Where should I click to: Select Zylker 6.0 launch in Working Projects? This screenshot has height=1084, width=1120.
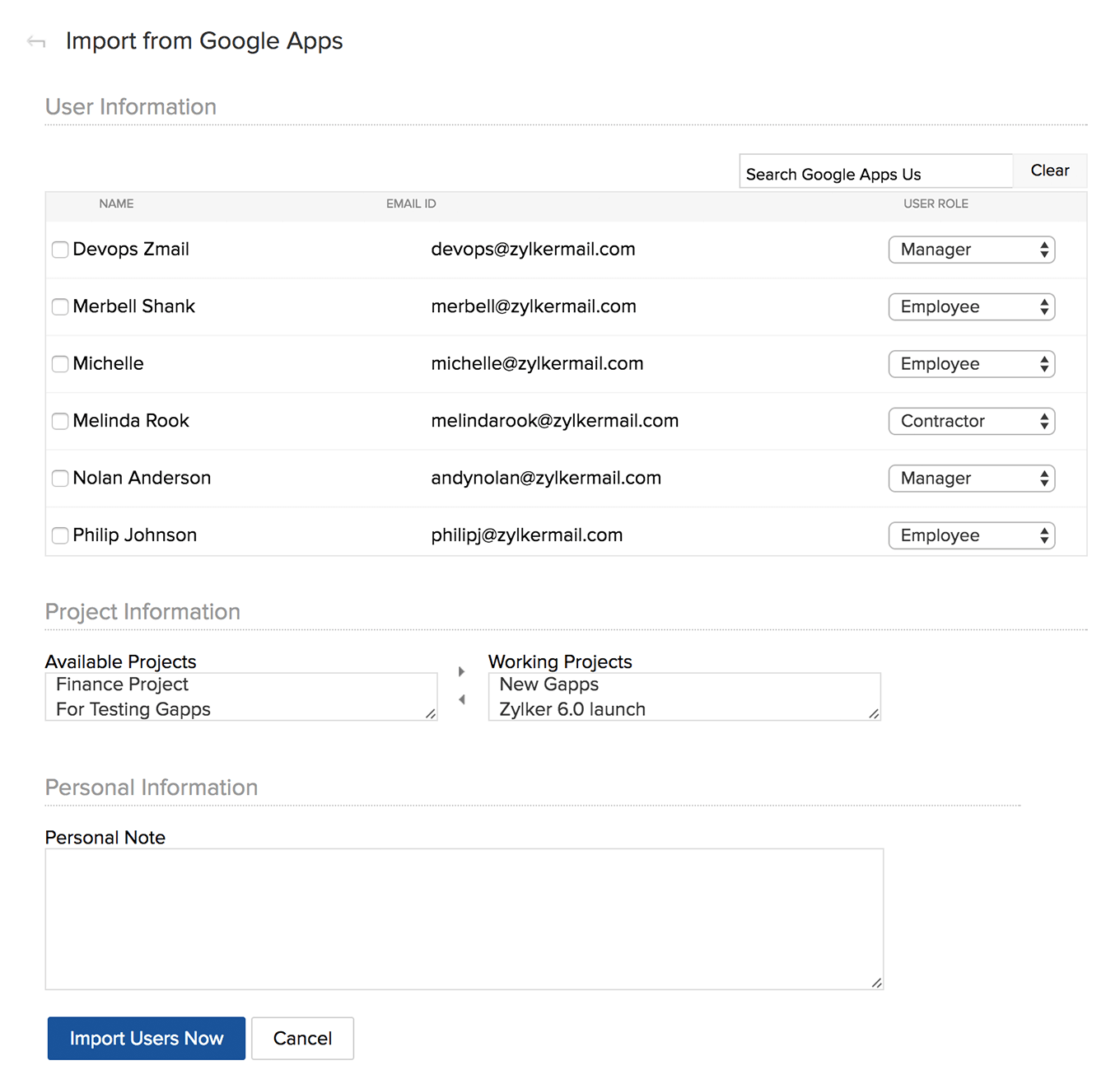tap(572, 709)
